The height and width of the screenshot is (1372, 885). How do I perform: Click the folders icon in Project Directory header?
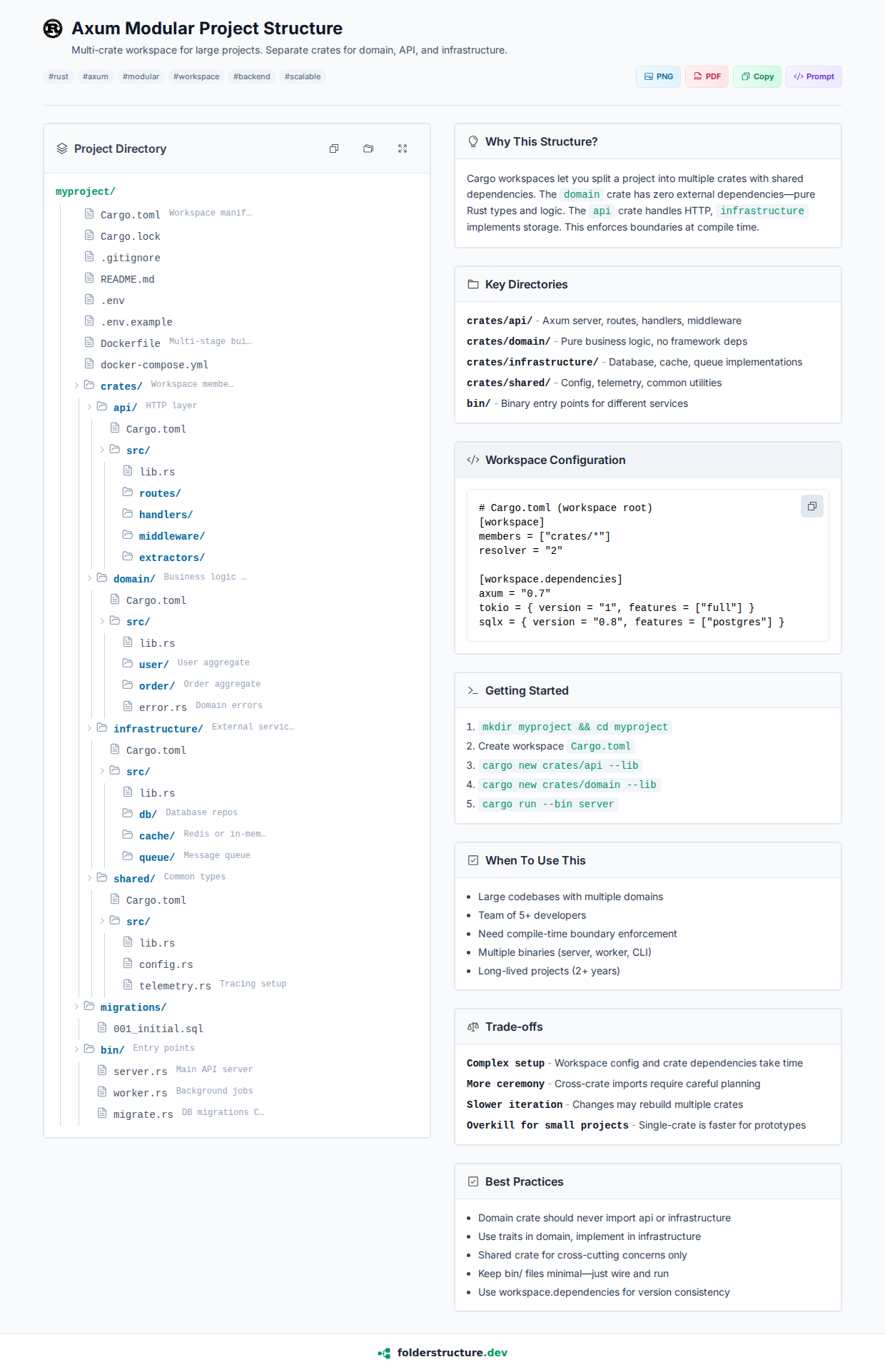(368, 148)
